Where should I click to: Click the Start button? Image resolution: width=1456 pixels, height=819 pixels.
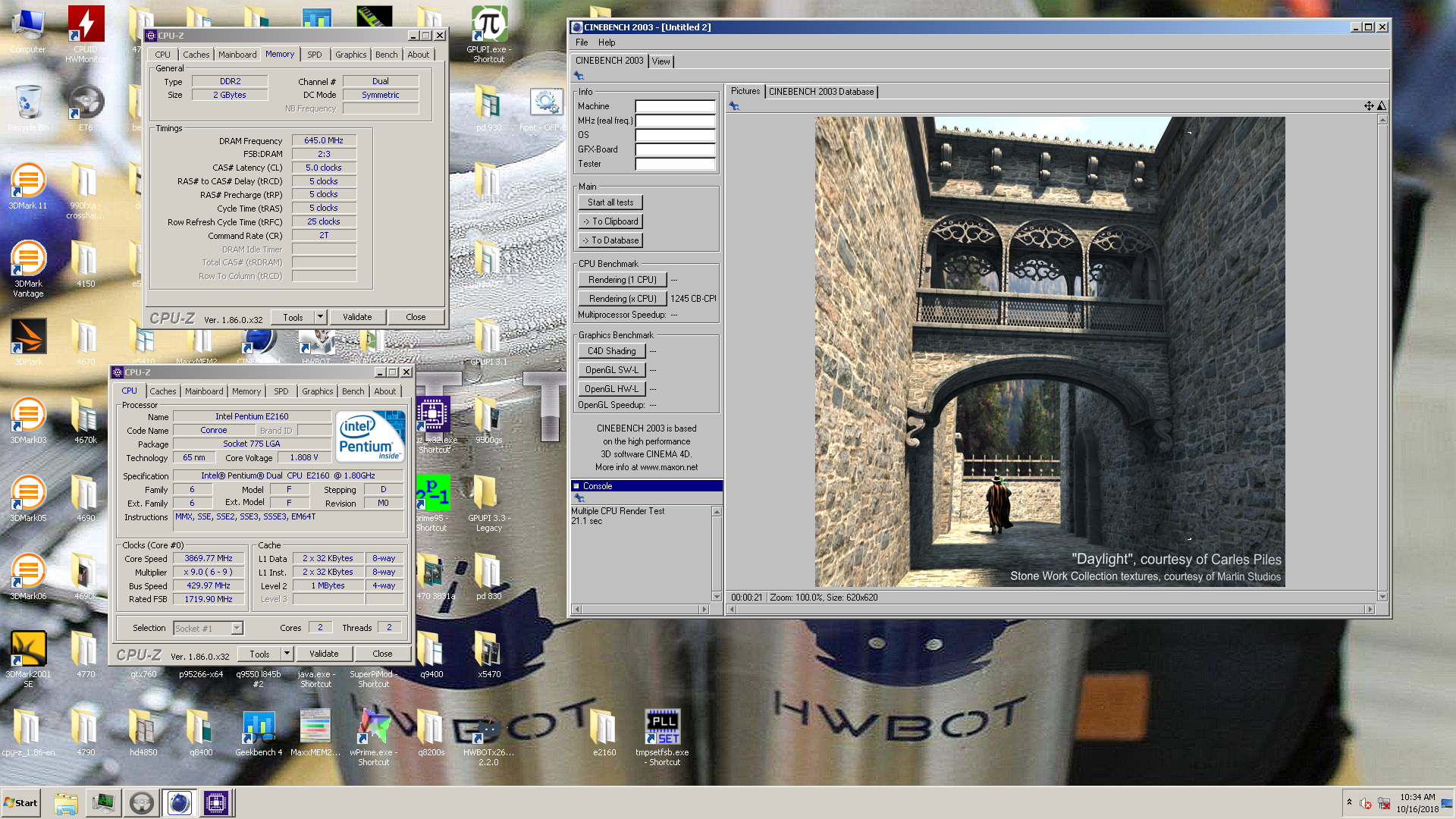[x=21, y=803]
